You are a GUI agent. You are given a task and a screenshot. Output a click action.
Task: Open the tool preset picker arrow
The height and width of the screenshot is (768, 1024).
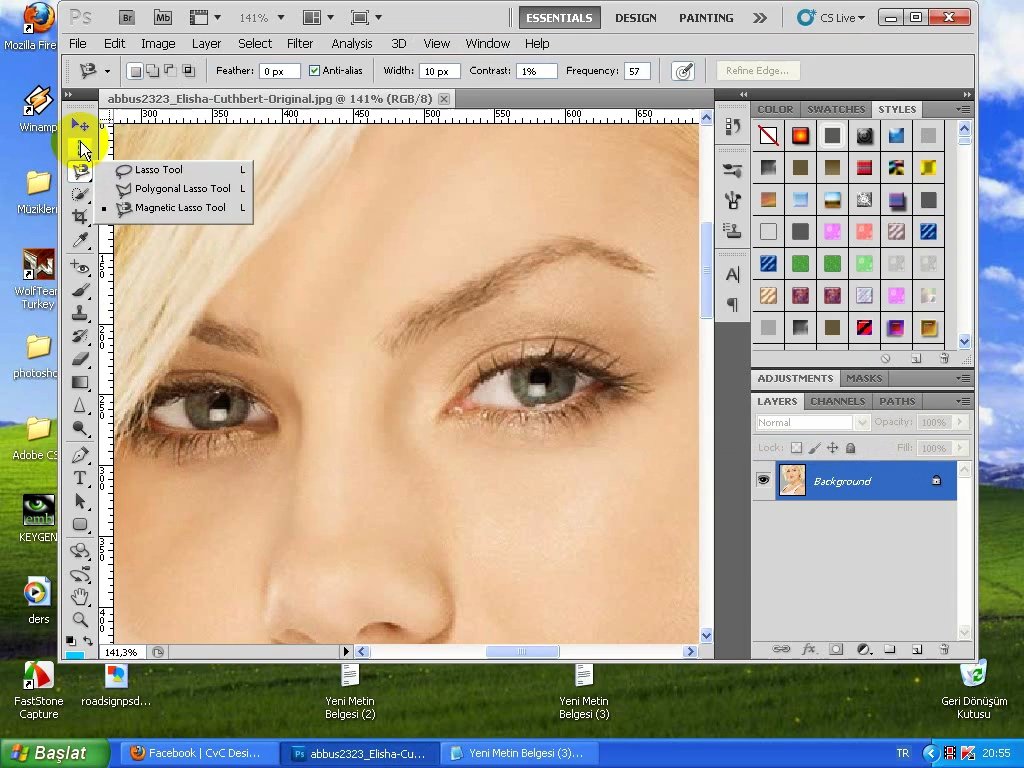click(x=107, y=71)
